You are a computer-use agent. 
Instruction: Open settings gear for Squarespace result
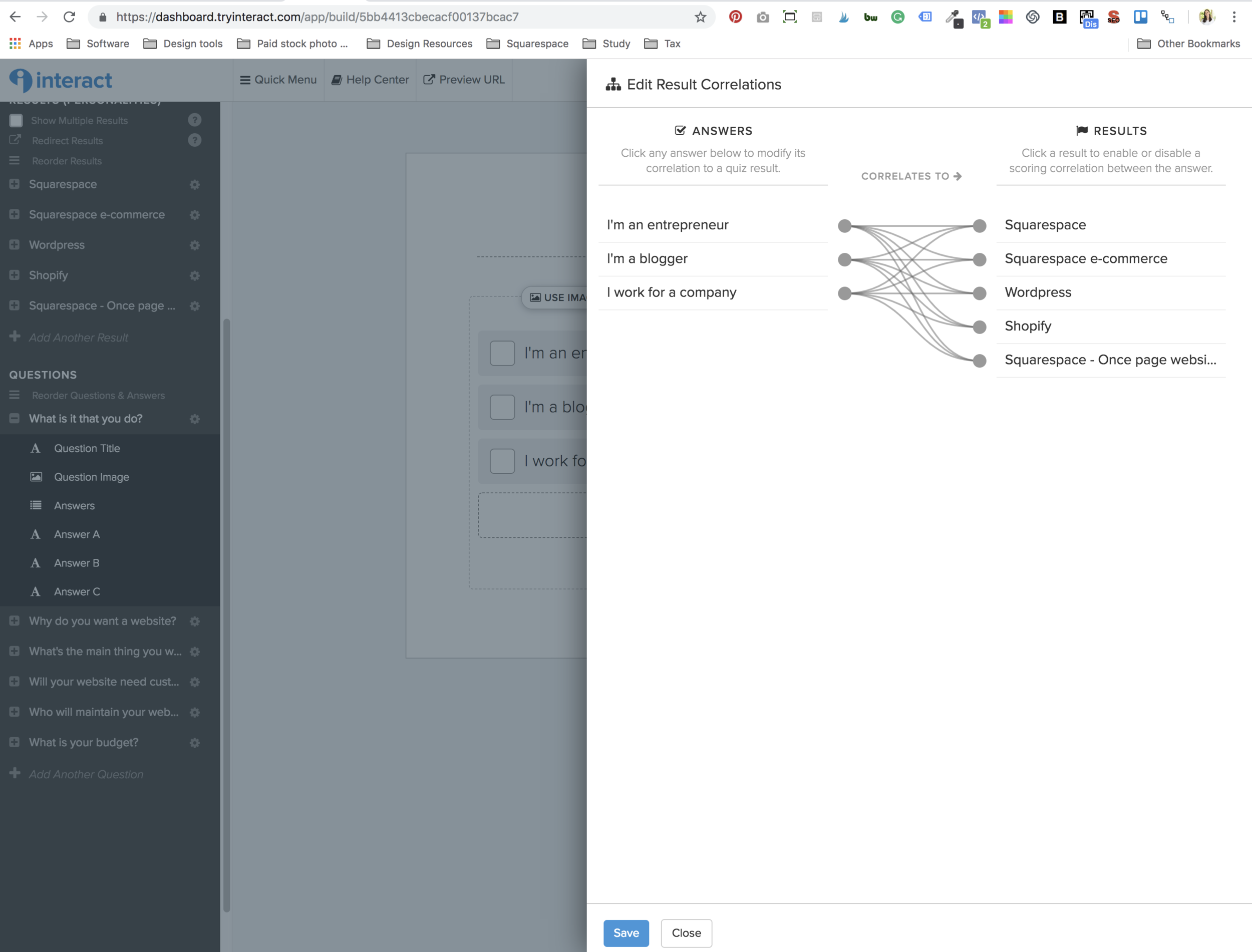[194, 185]
